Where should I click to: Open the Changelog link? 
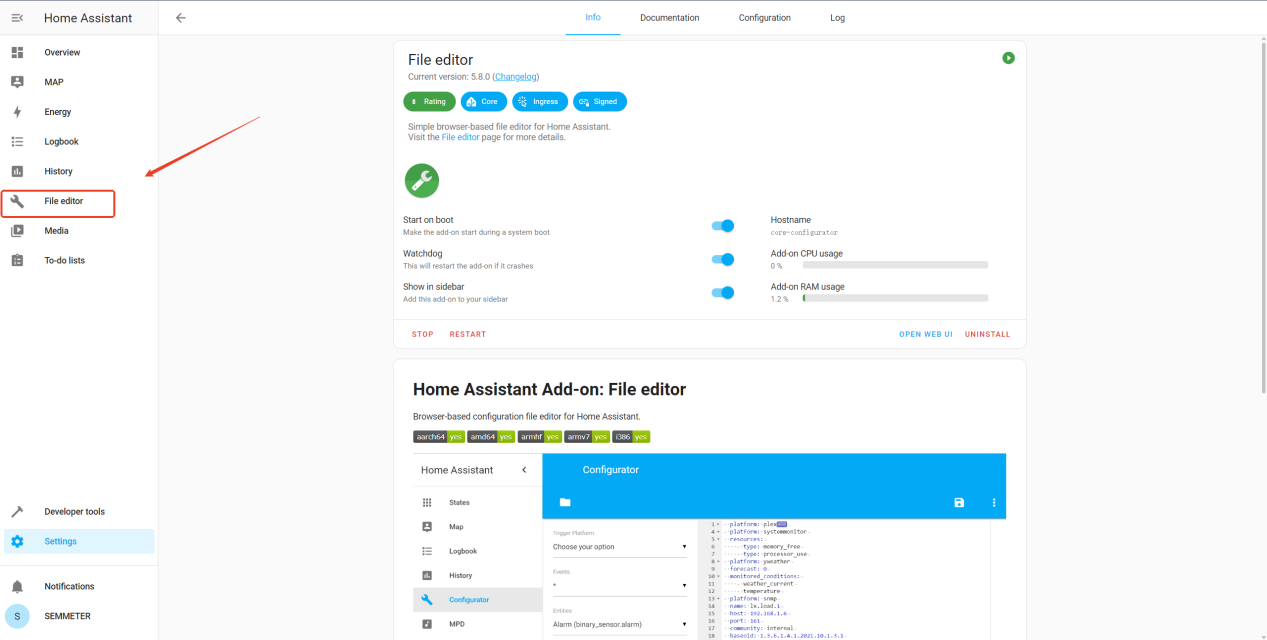point(516,77)
